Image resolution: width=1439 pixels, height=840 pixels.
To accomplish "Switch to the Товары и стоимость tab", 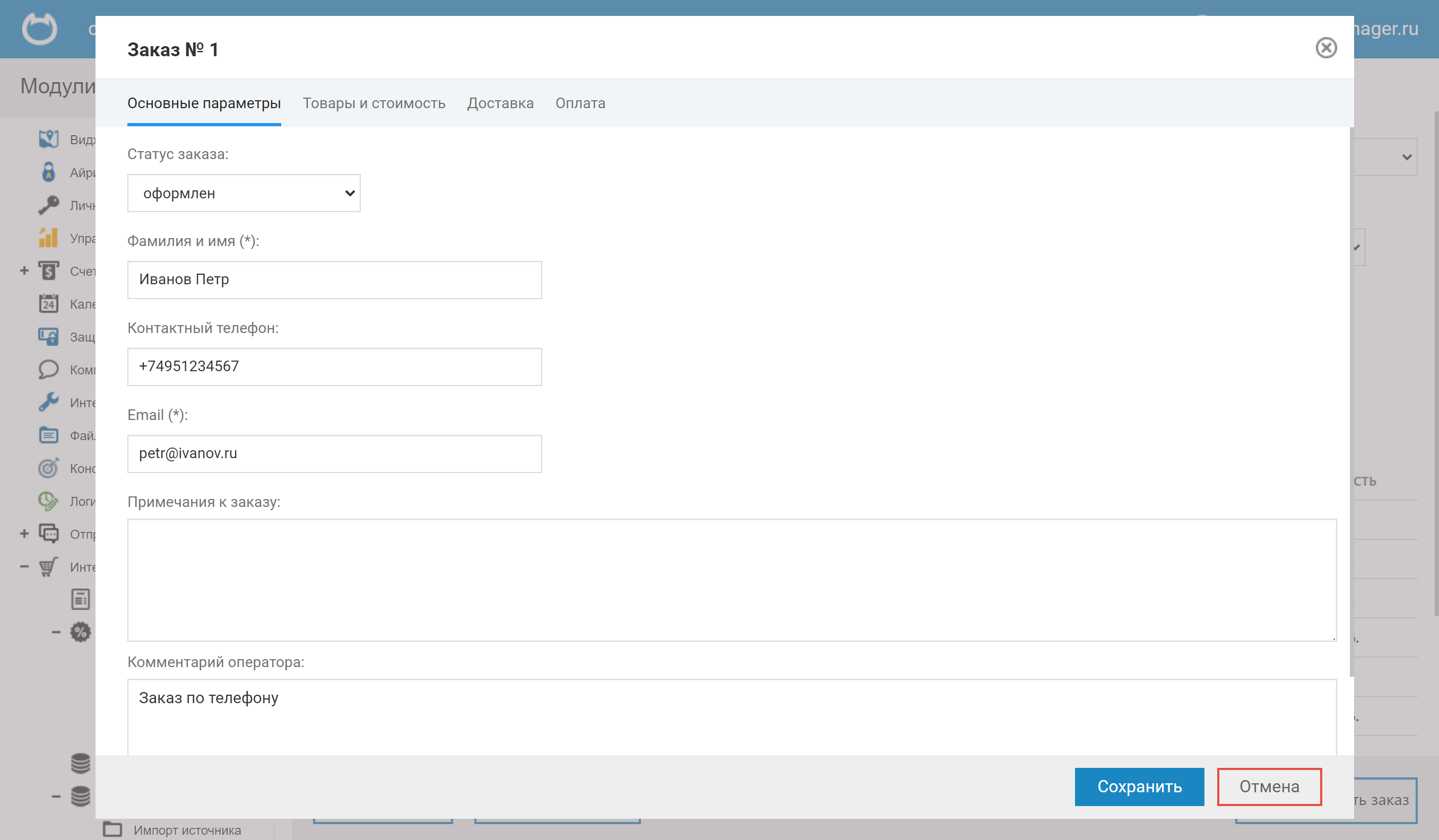I will coord(374,103).
